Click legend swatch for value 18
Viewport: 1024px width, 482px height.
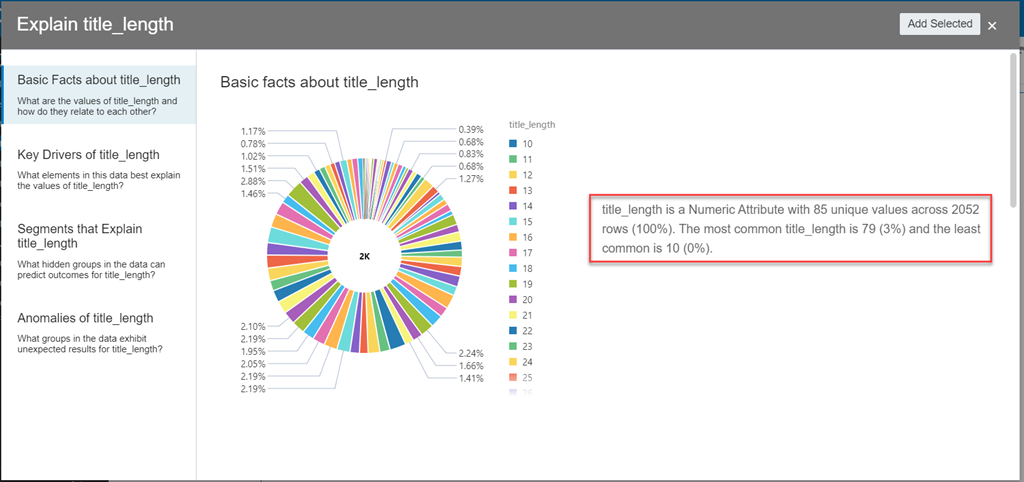coord(513,268)
